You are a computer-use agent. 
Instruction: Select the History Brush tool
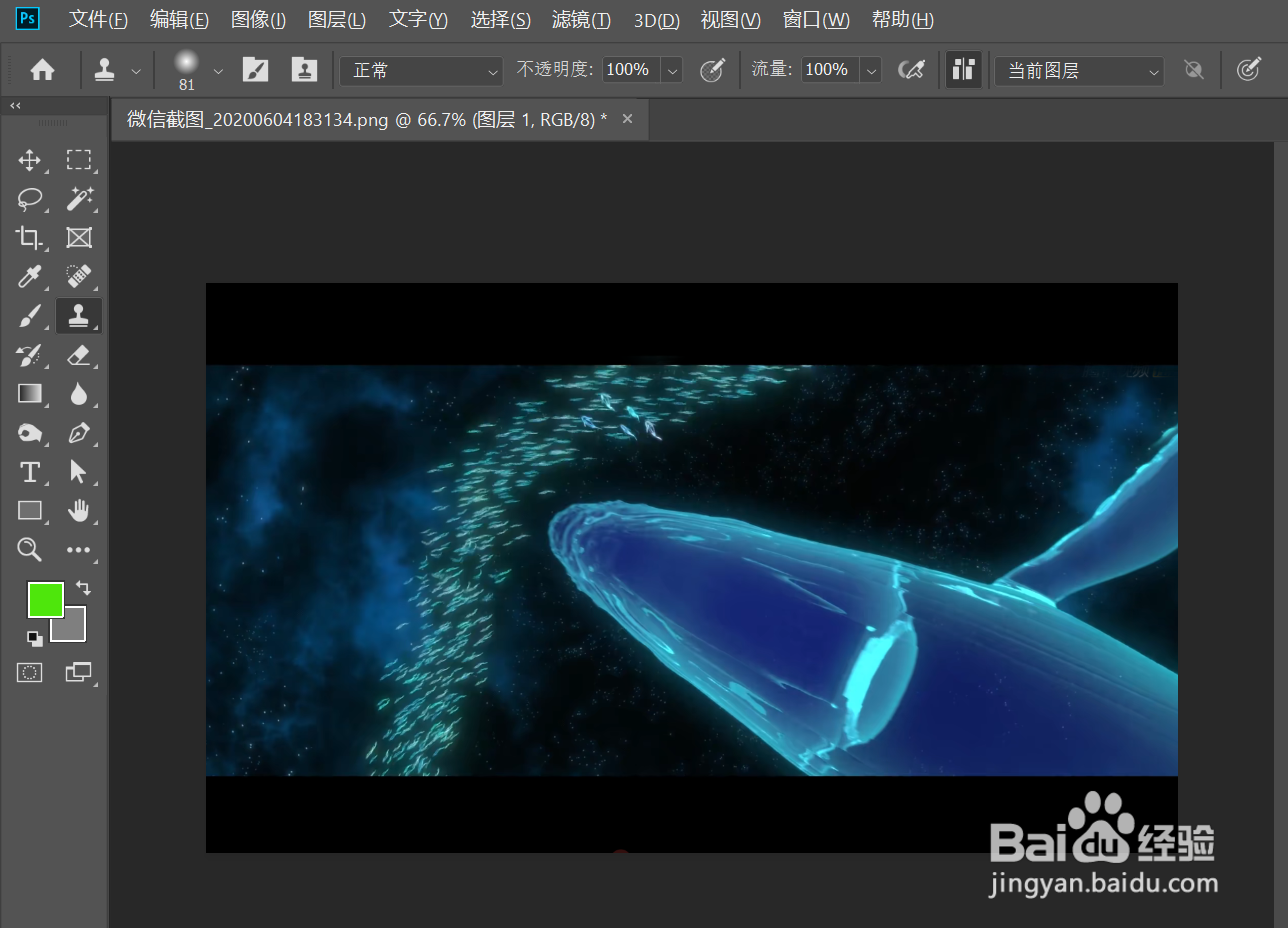(x=30, y=355)
